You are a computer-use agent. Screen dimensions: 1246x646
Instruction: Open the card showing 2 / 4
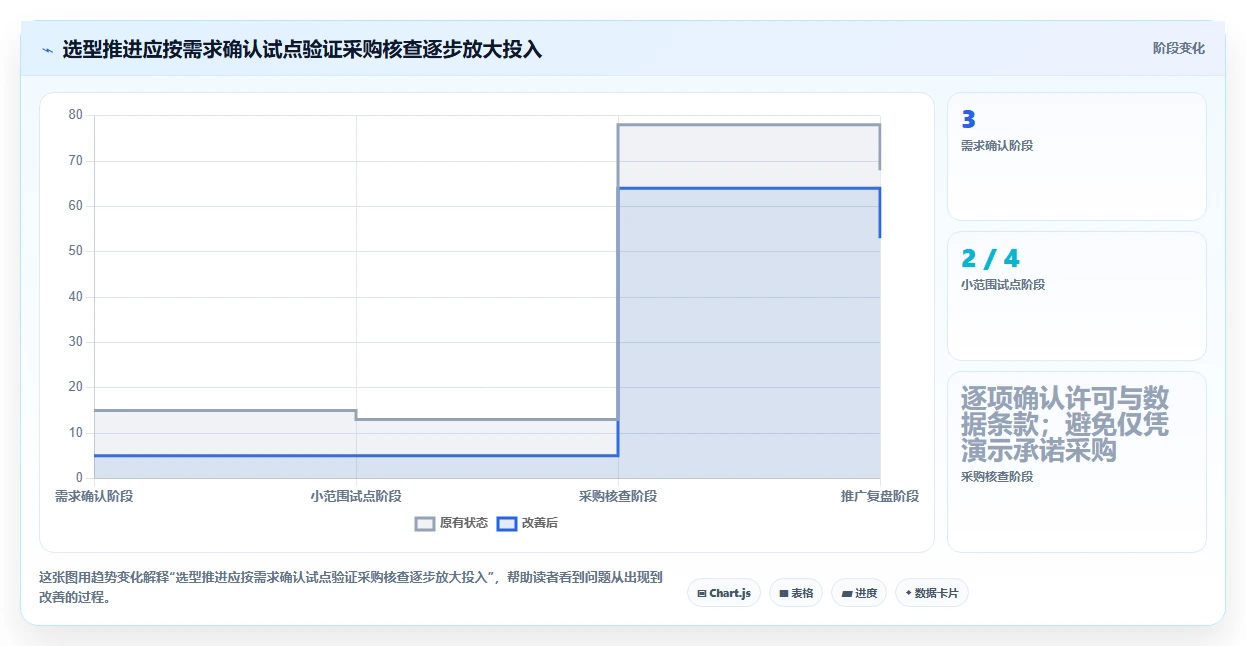tap(1077, 296)
